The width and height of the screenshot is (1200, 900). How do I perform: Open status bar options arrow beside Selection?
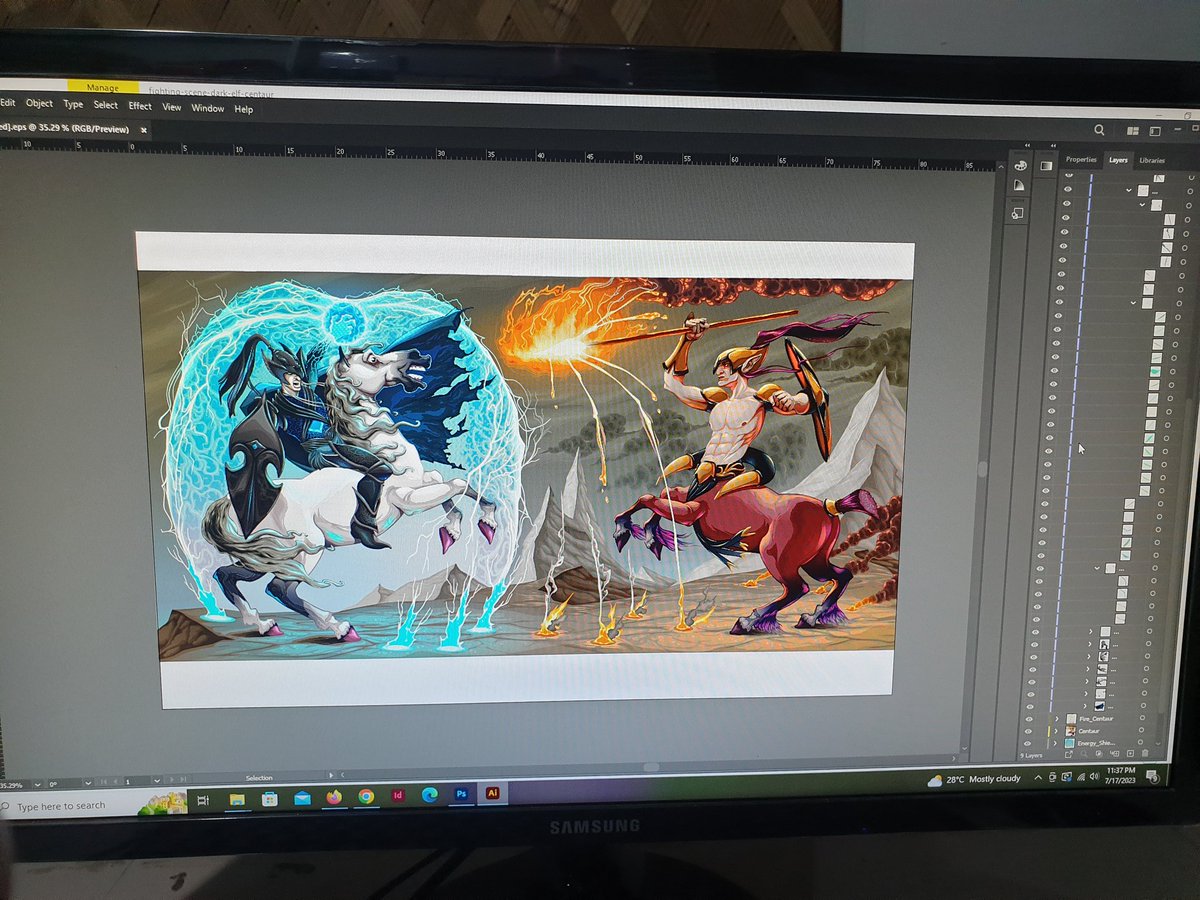click(331, 775)
